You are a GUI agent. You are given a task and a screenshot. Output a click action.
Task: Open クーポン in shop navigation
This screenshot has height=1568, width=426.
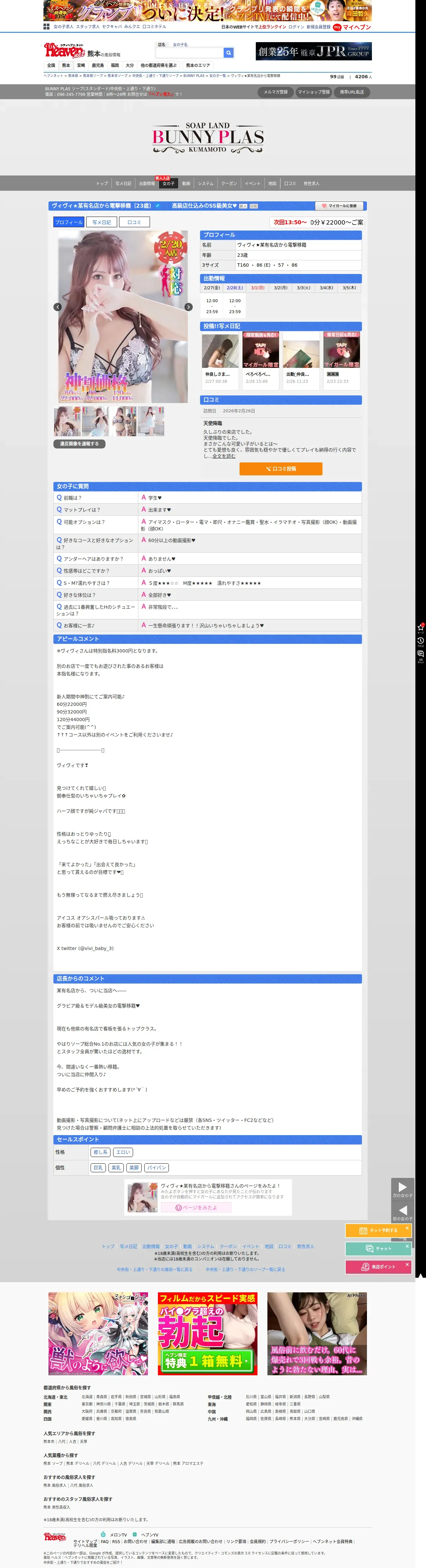tap(229, 183)
